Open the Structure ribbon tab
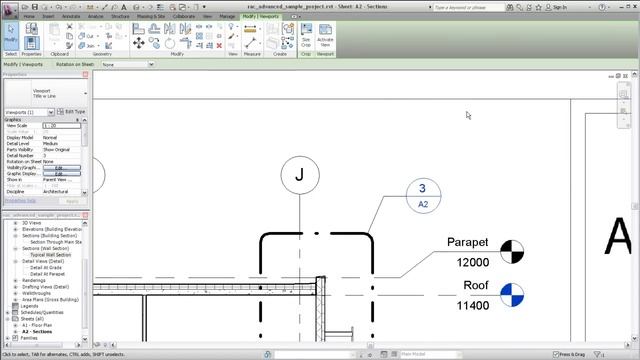The height and width of the screenshot is (360, 640). pos(120,16)
